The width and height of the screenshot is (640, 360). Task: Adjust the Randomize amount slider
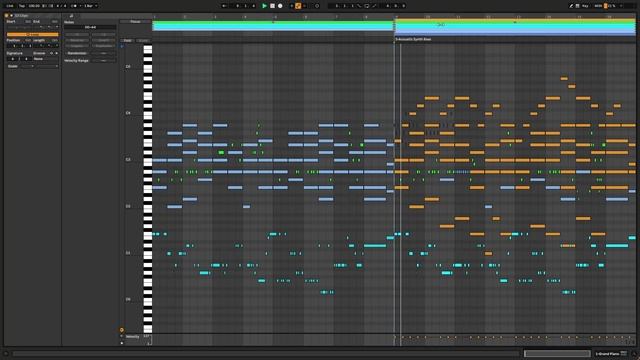click(x=104, y=53)
